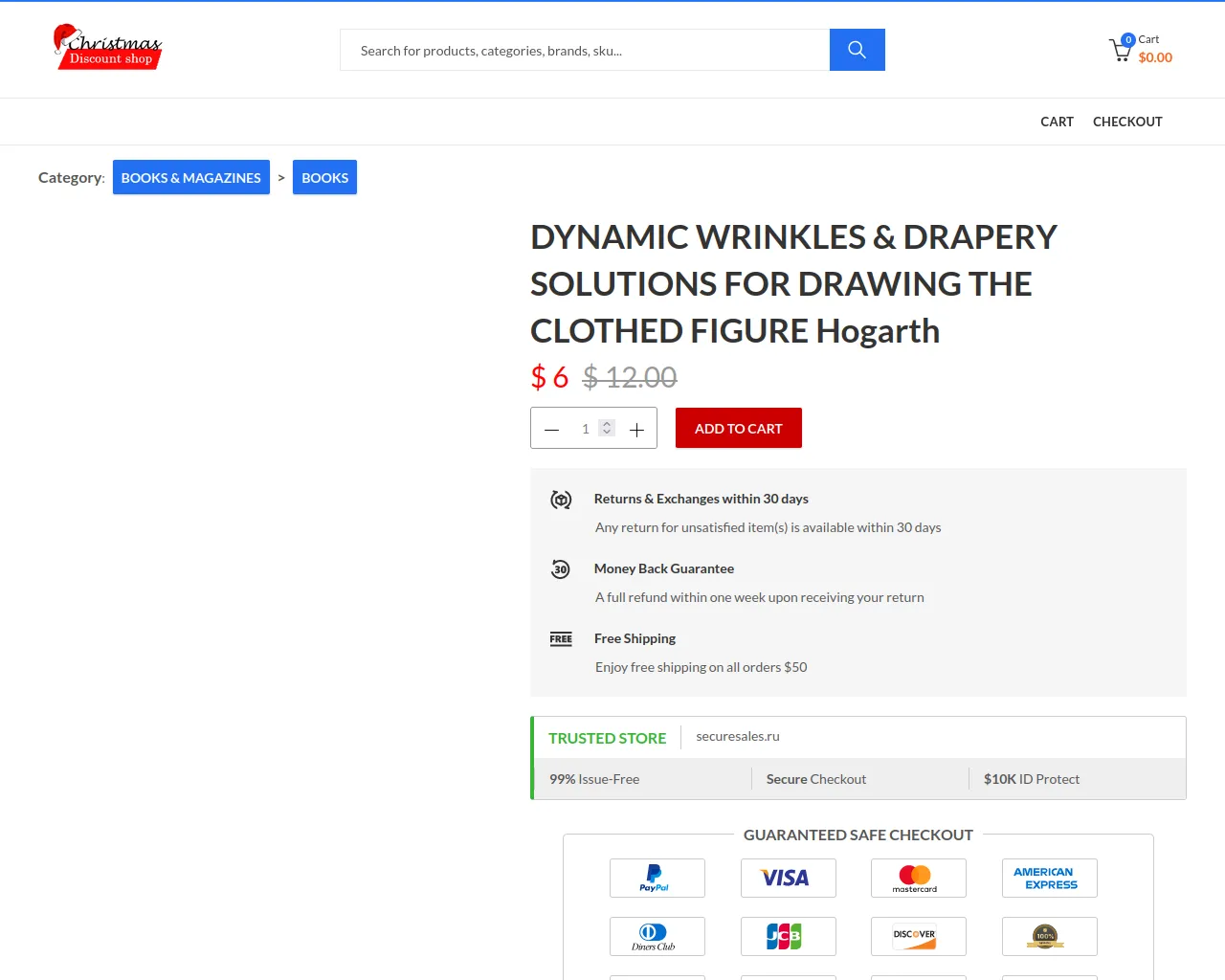
Task: Open the BOOKS & MAGAZINES category
Action: [190, 177]
